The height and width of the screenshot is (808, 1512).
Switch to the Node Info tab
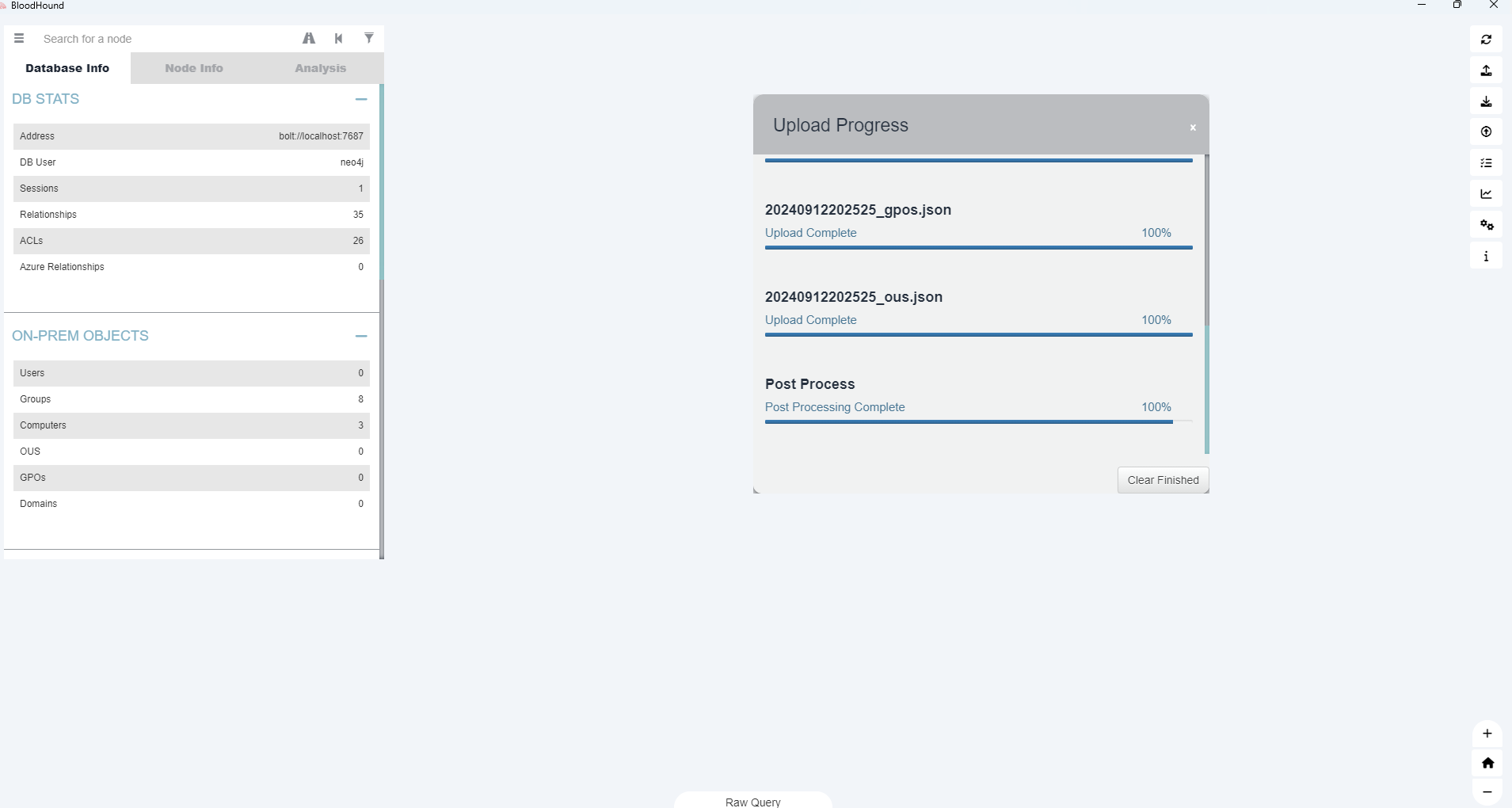point(194,68)
